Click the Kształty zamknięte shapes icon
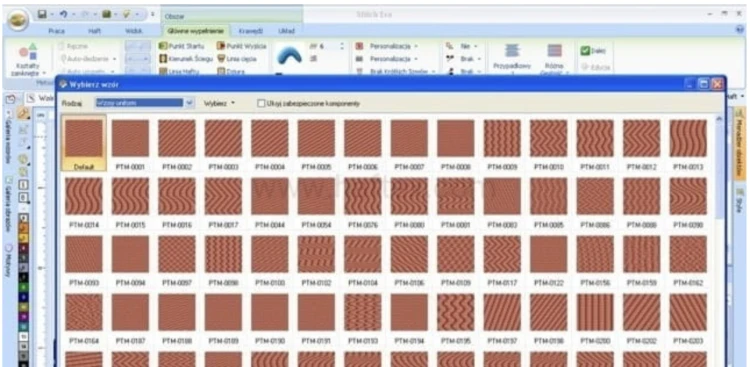 28,52
